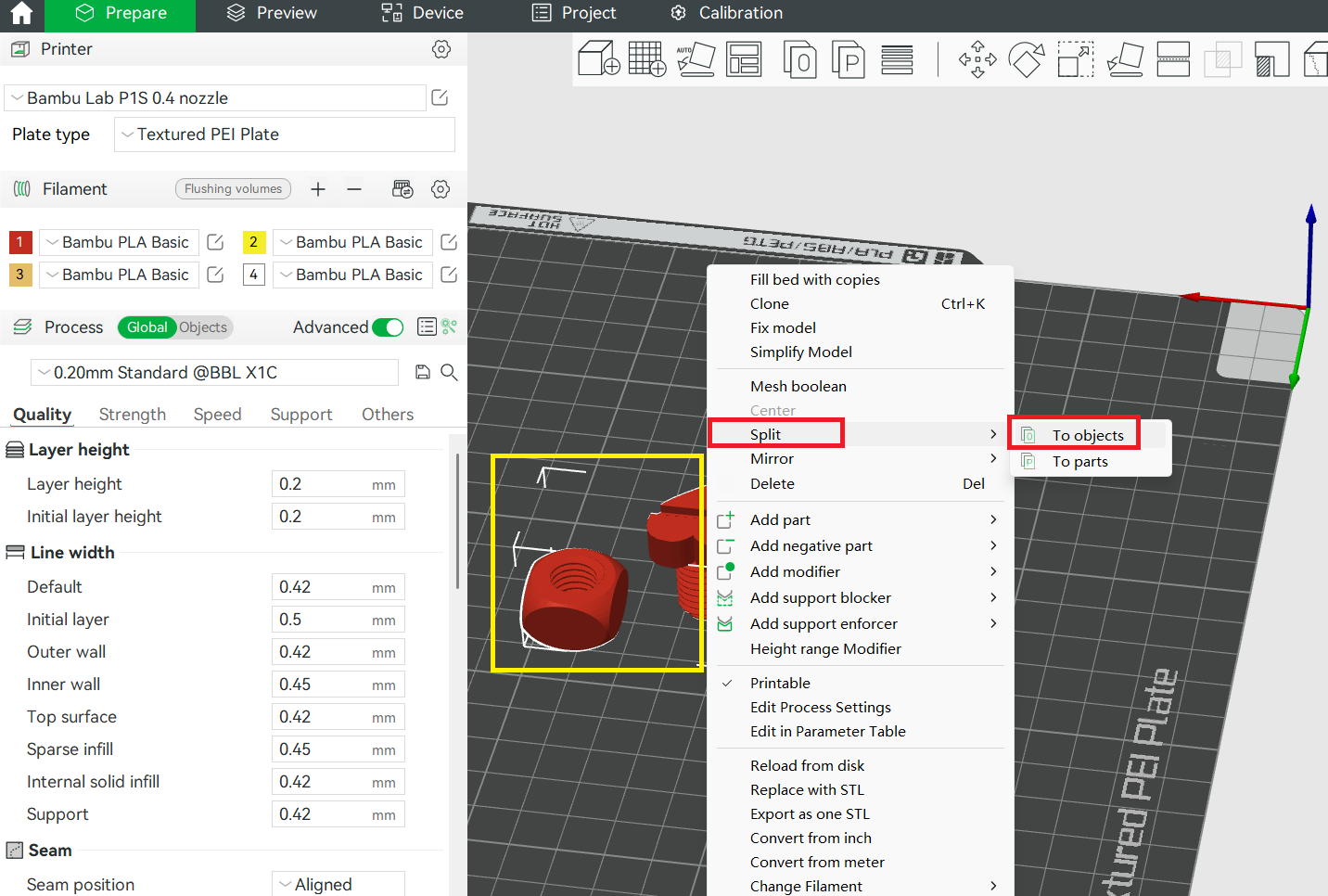Click filament 1 red color swatch
Image resolution: width=1328 pixels, height=896 pixels.
pyautogui.click(x=20, y=242)
